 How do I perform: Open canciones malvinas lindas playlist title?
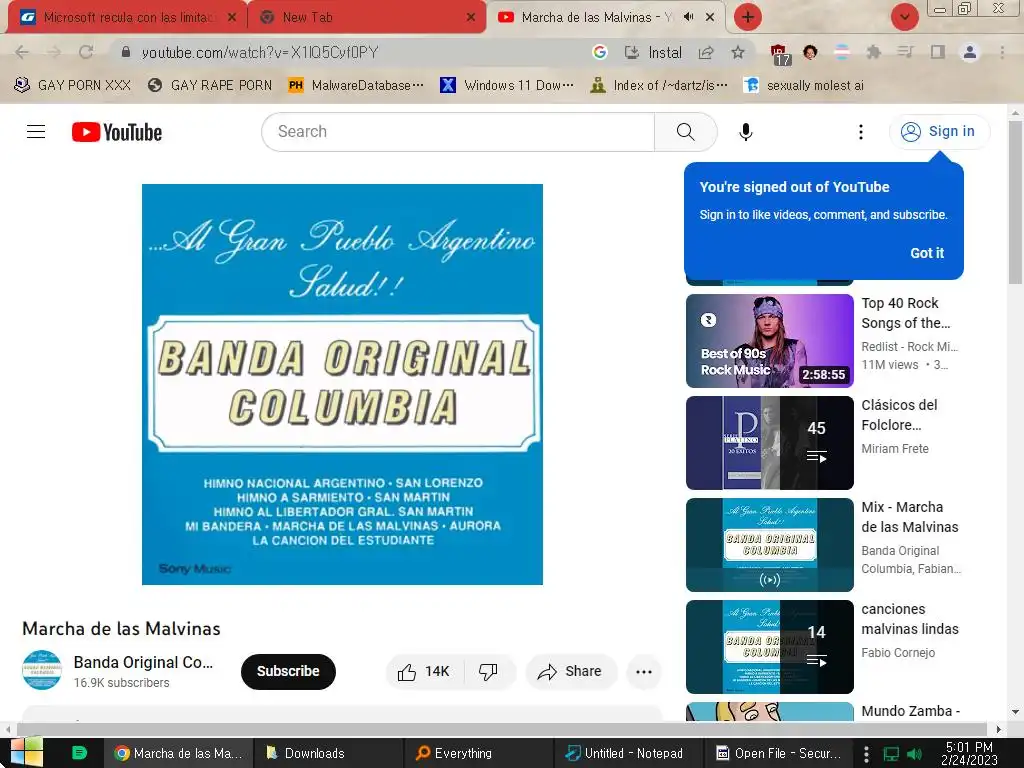pos(910,618)
